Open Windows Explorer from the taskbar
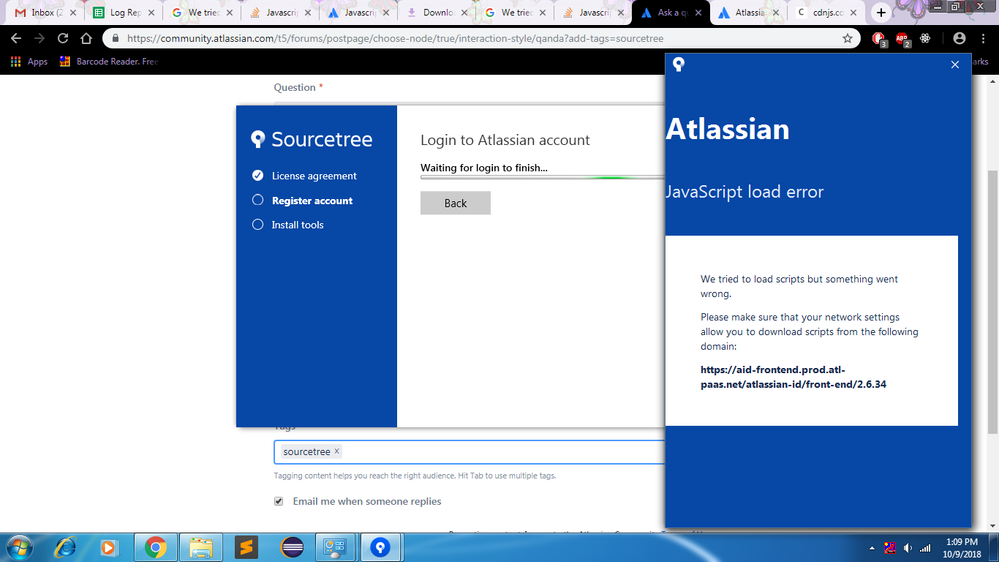Screen dimensions: 999x562 click(201, 547)
